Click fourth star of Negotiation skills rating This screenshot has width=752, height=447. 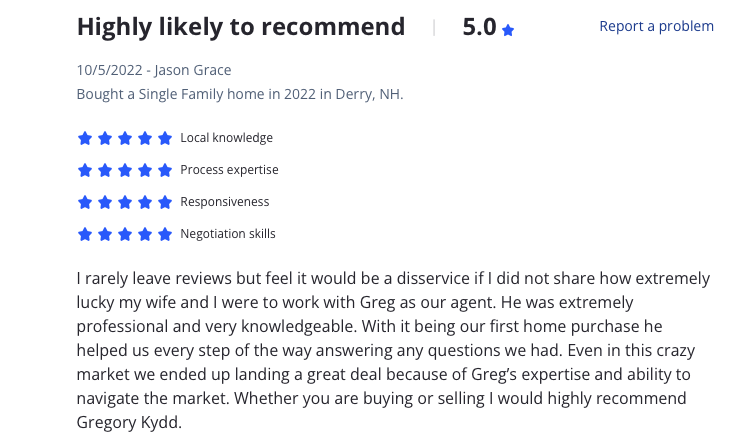tap(144, 234)
